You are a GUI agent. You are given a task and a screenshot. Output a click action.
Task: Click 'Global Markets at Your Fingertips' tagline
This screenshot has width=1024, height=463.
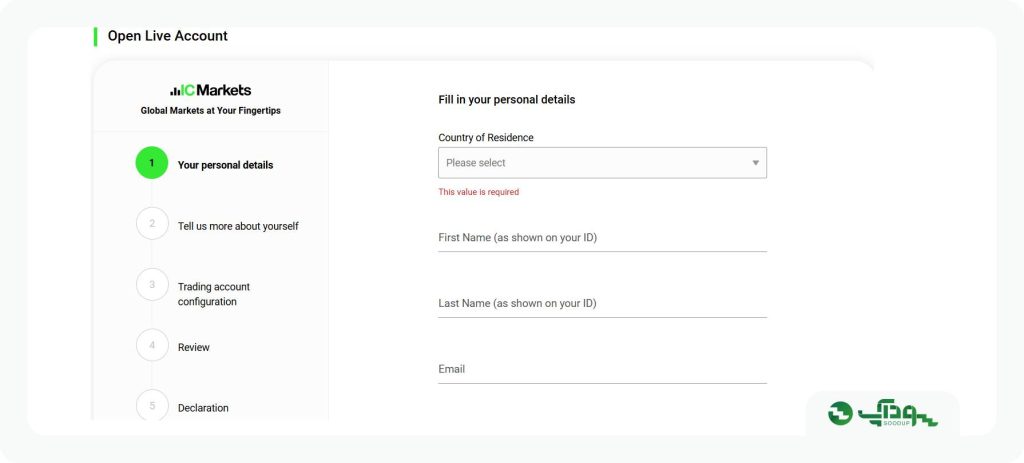[x=210, y=111]
